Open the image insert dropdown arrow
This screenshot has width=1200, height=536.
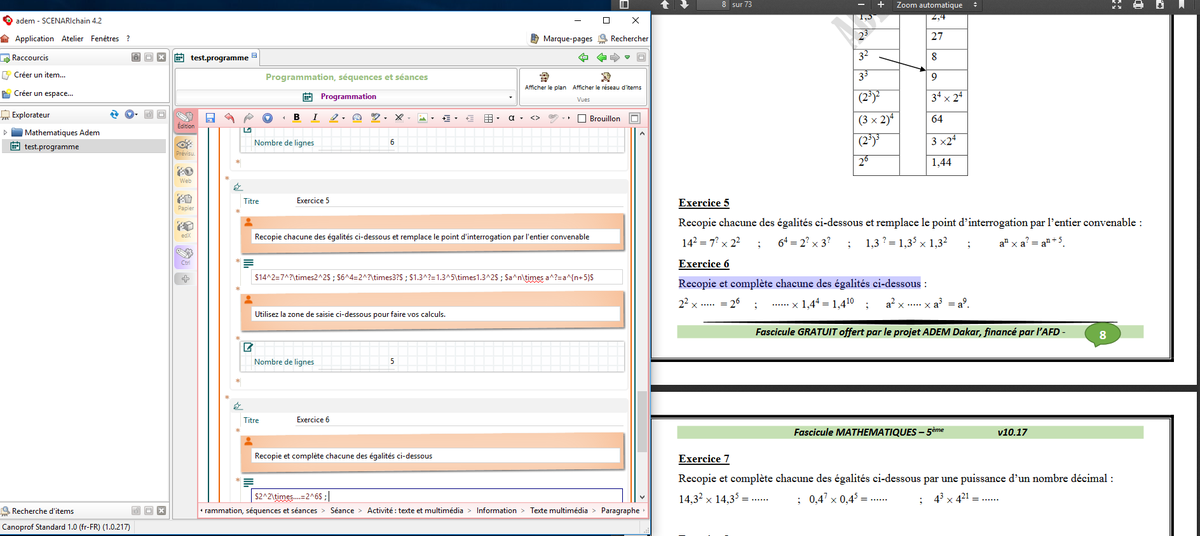pyautogui.click(x=432, y=118)
